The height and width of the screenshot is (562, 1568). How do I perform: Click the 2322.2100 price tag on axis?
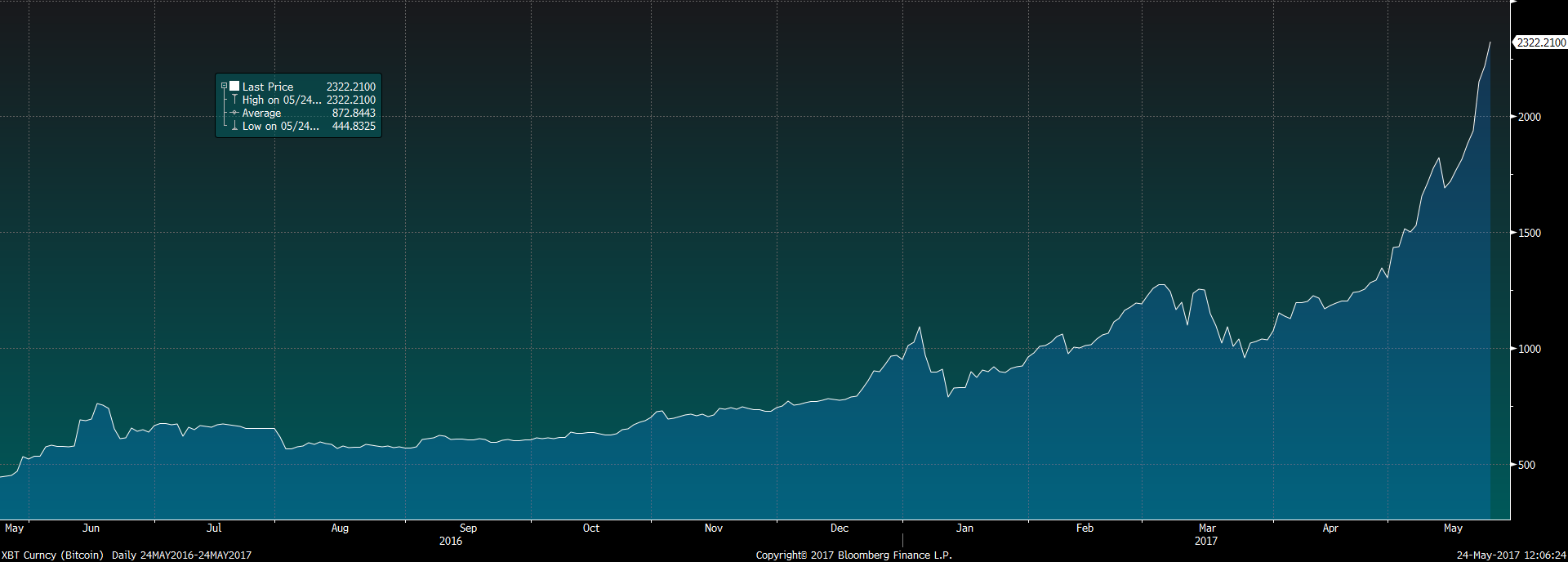(x=1541, y=42)
